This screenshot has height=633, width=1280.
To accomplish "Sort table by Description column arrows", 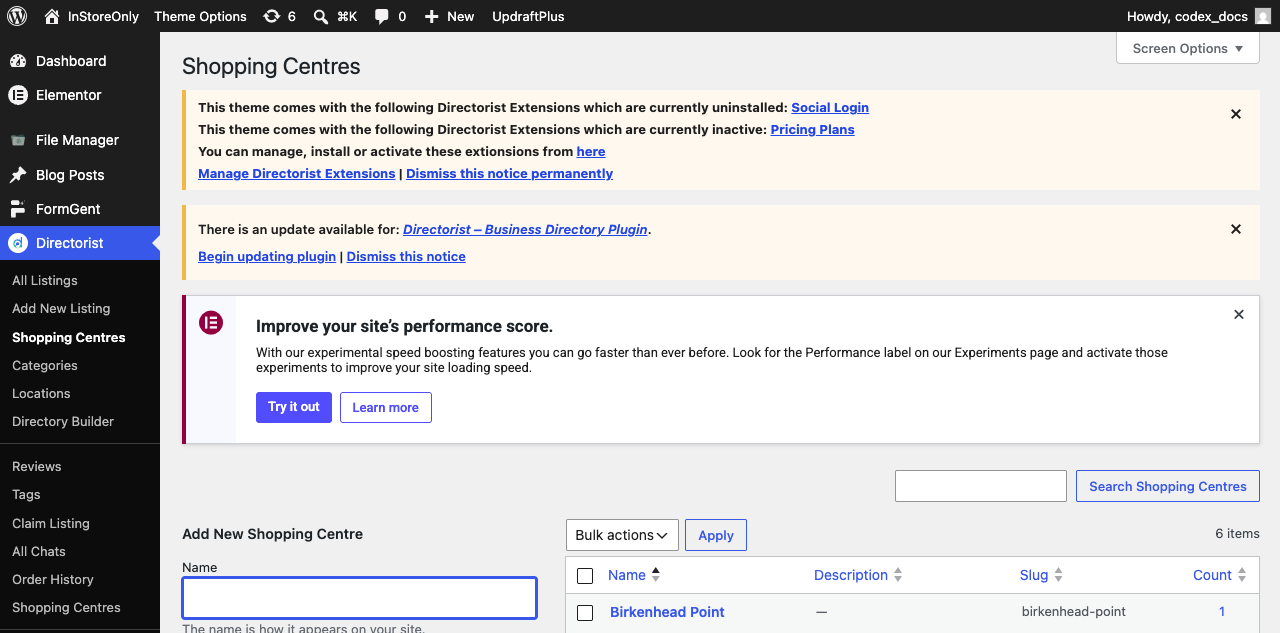I will pos(898,575).
